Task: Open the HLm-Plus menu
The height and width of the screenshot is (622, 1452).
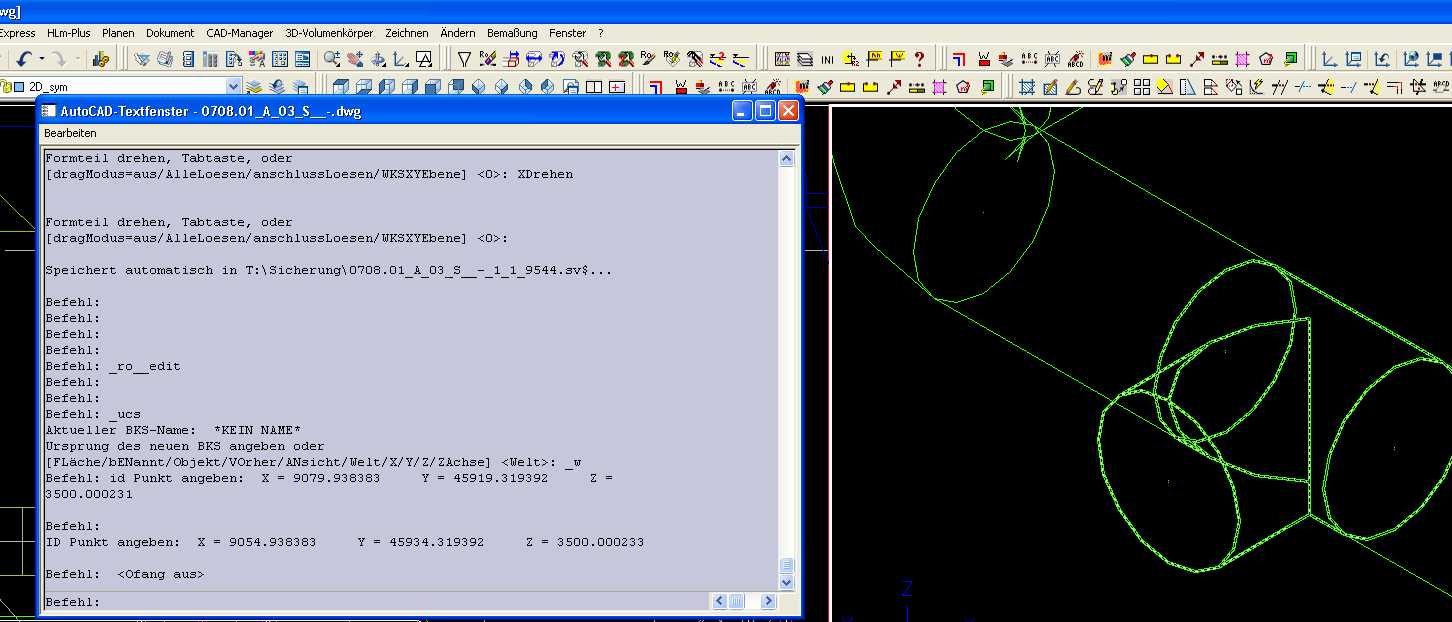Action: click(69, 33)
